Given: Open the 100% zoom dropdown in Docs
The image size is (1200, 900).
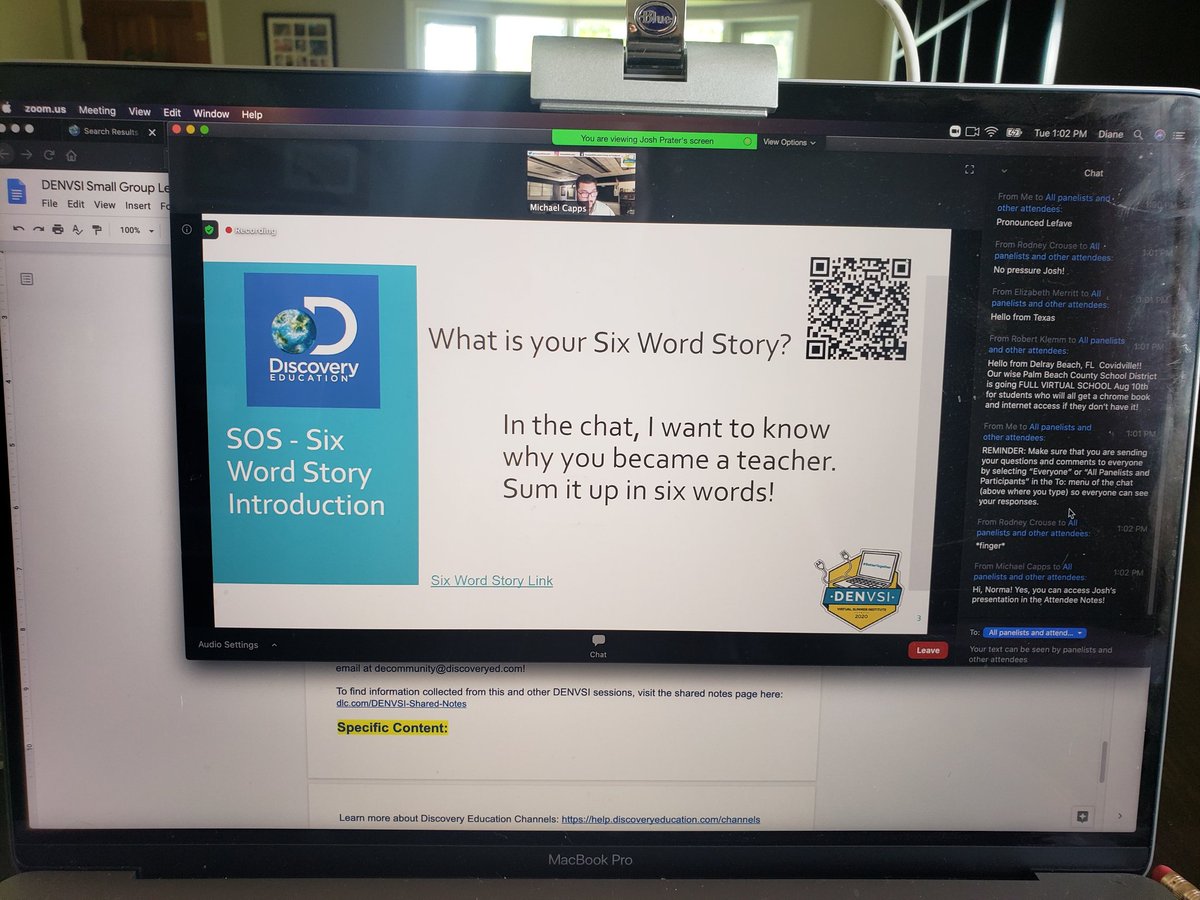Looking at the screenshot, I should [137, 230].
